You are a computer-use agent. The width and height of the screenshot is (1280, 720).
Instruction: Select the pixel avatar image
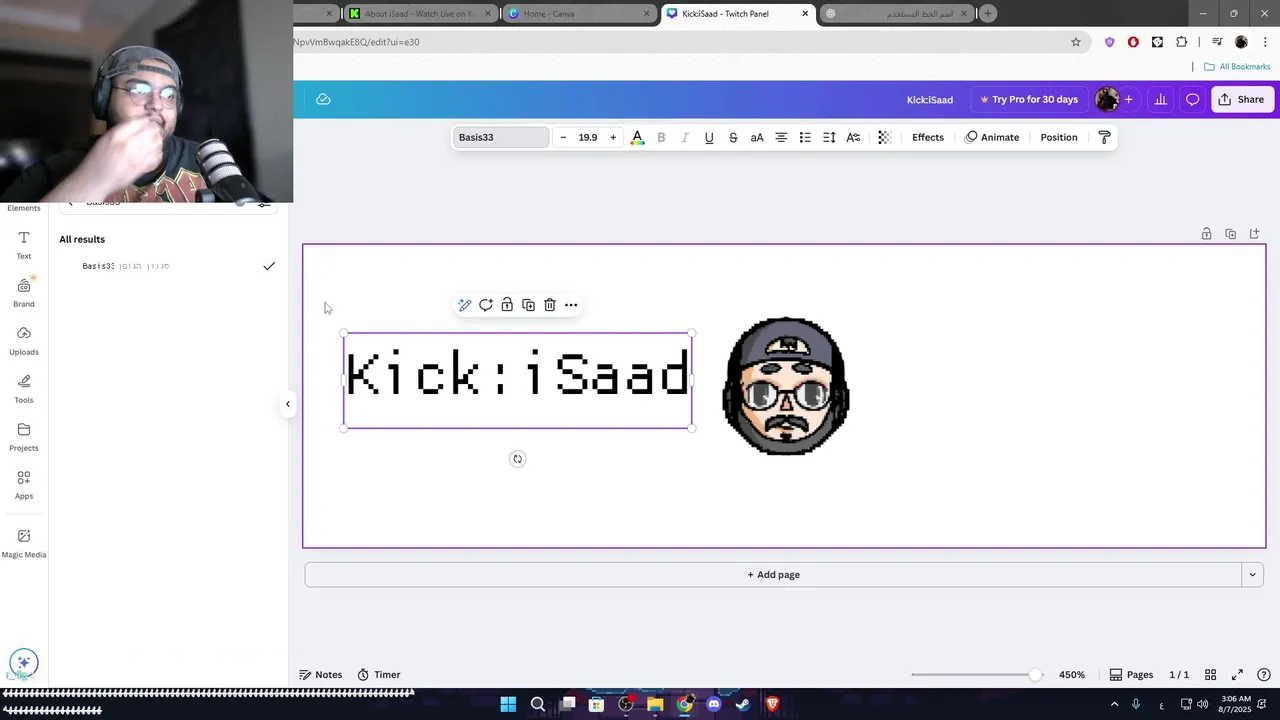[786, 386]
